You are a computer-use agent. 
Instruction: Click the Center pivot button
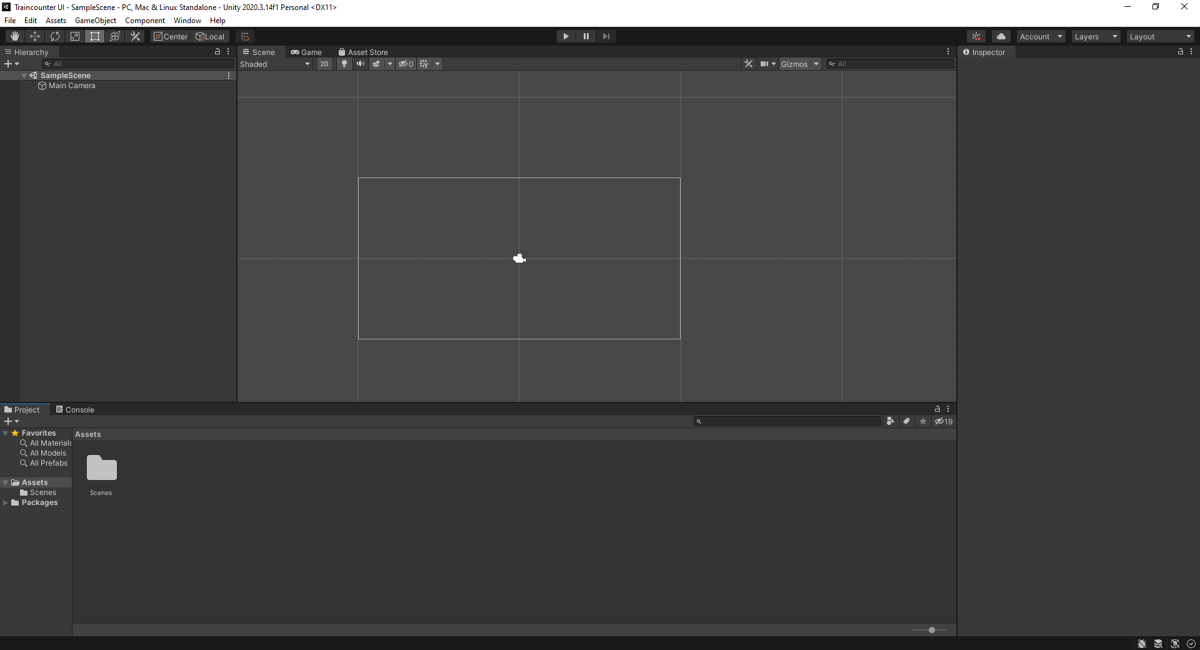click(x=170, y=36)
